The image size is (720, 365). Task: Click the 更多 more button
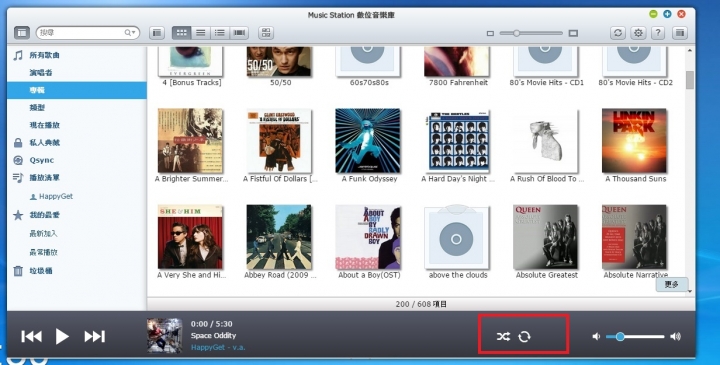pos(671,285)
